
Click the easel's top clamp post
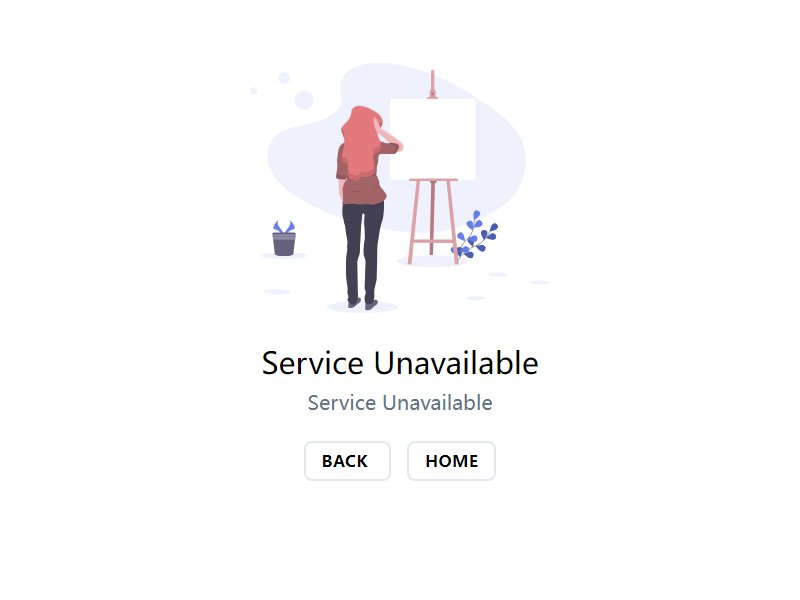pos(433,84)
